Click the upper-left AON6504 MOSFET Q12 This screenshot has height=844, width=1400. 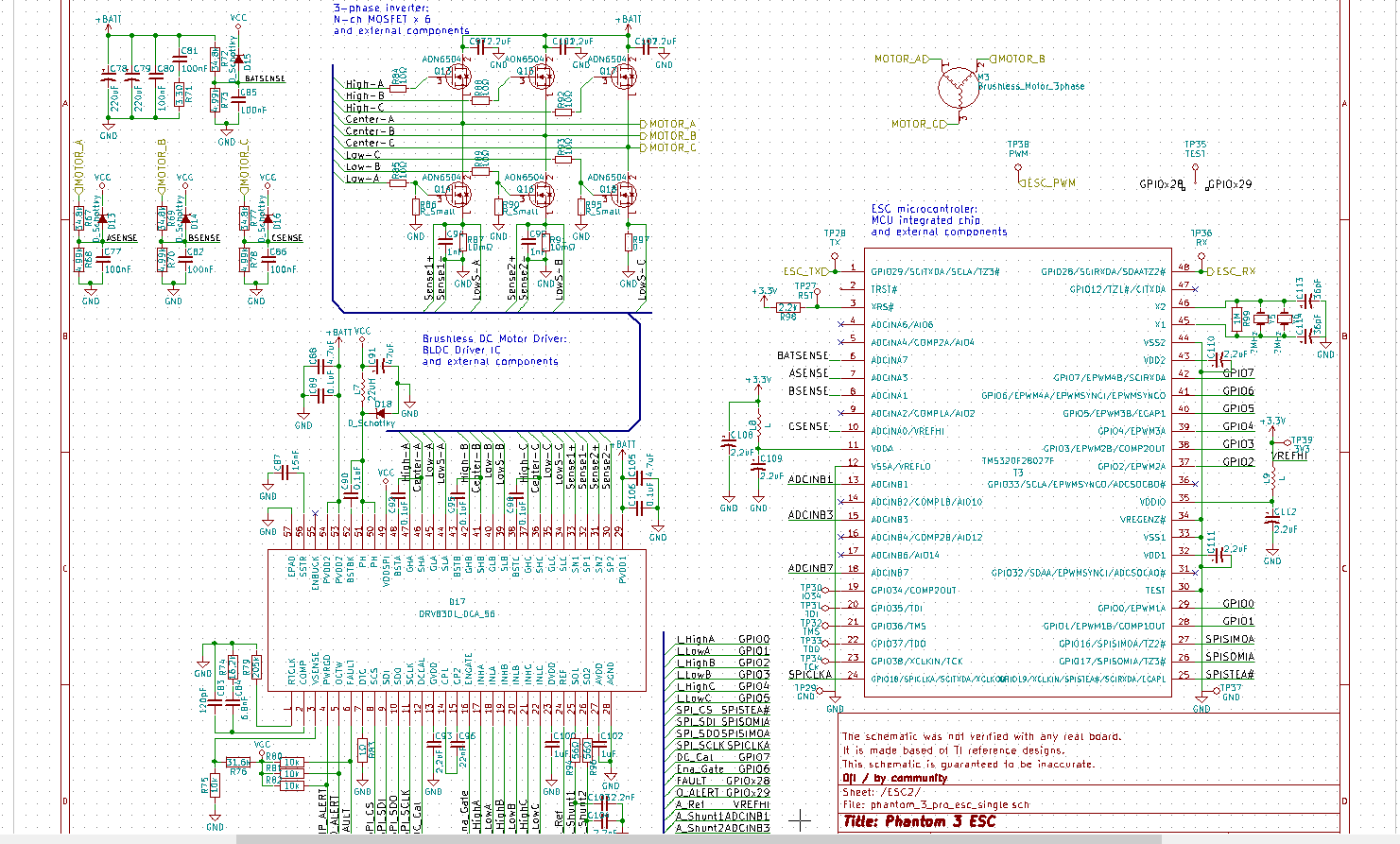459,78
